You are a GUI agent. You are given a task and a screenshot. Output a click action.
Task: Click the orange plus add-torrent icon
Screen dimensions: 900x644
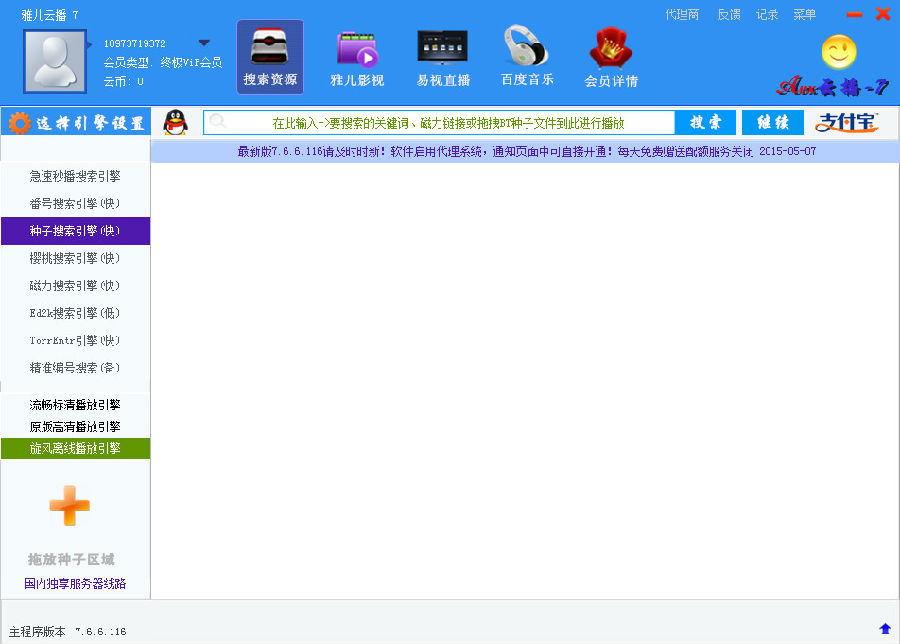click(69, 506)
